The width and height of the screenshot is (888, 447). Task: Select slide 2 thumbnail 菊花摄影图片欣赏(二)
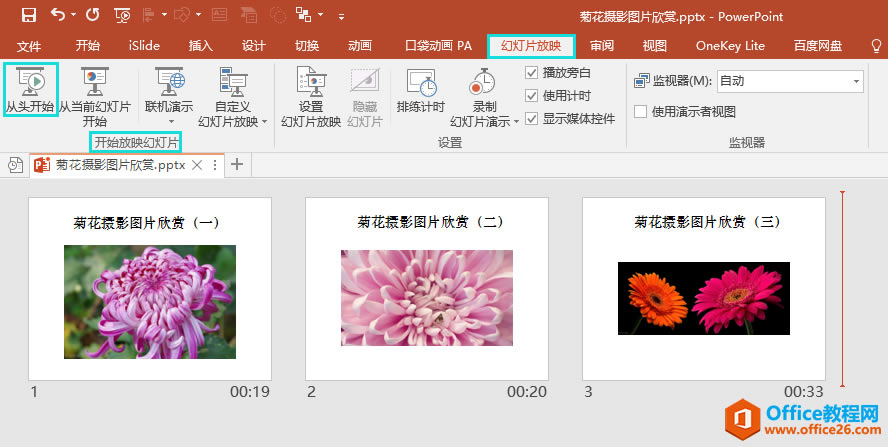coord(427,289)
